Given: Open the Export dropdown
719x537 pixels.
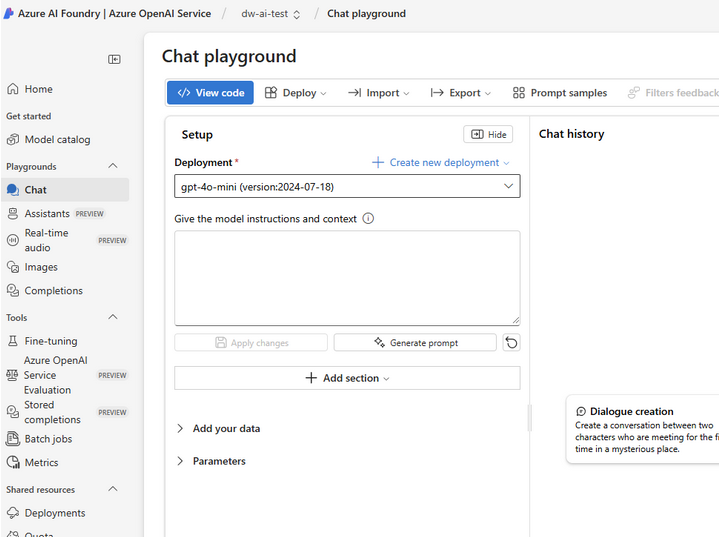Looking at the screenshot, I should pyautogui.click(x=460, y=93).
